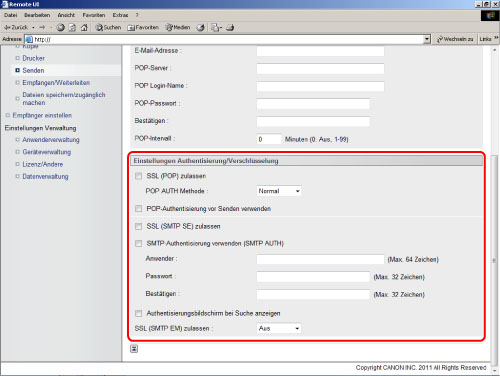Open the Medien toolbar button
Viewport: 500px width, 376px height.
(x=178, y=27)
